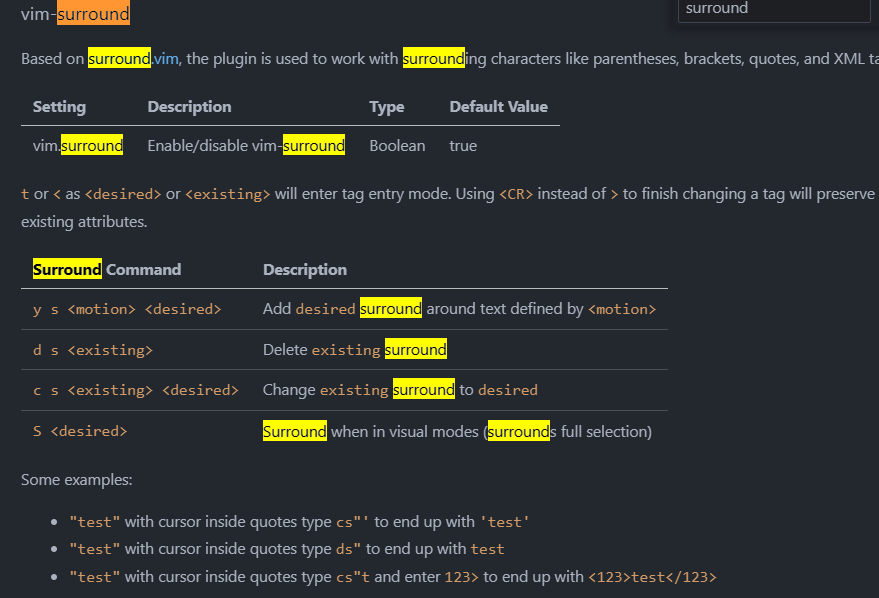Click the default value "true" cell
The width and height of the screenshot is (879, 598).
point(463,146)
